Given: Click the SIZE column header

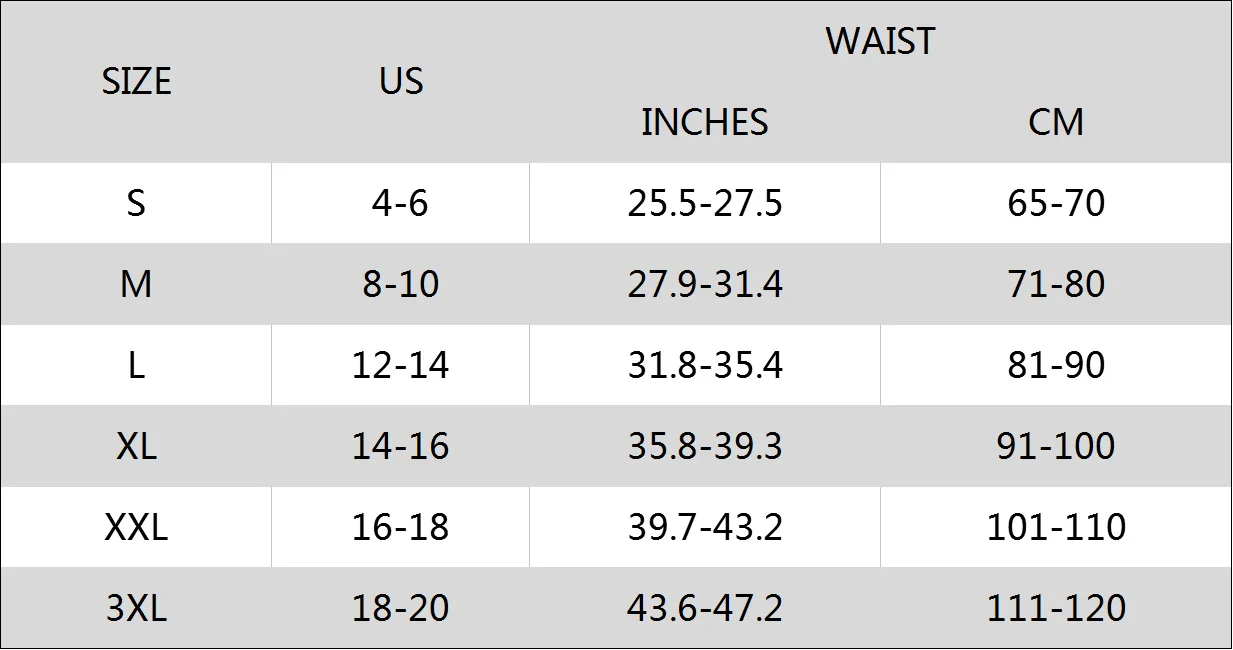Looking at the screenshot, I should 136,82.
